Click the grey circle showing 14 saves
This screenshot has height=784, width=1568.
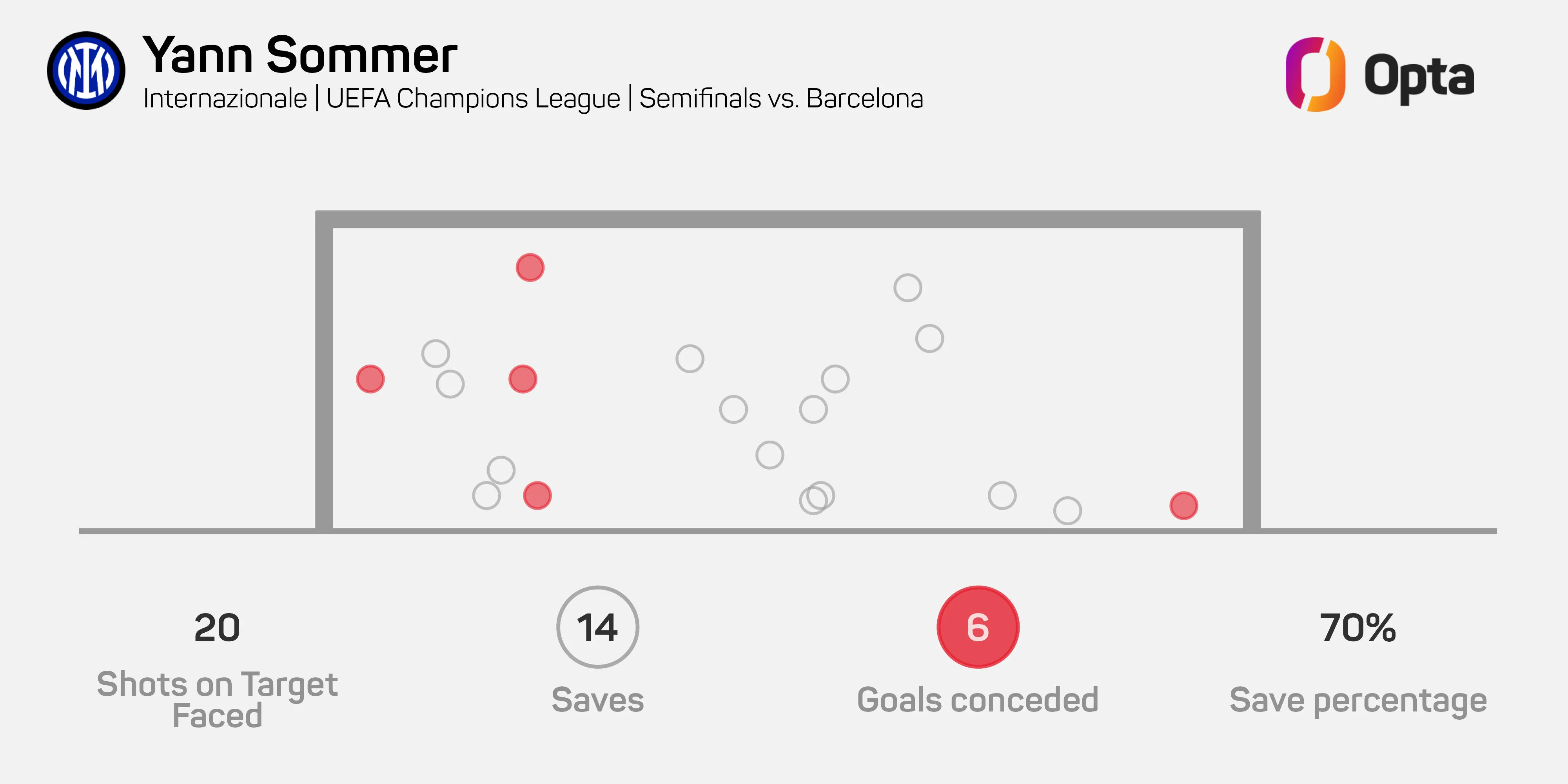point(597,627)
